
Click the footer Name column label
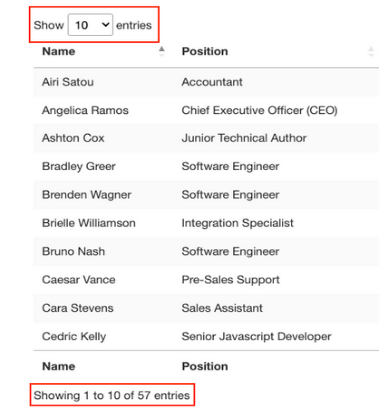59,366
